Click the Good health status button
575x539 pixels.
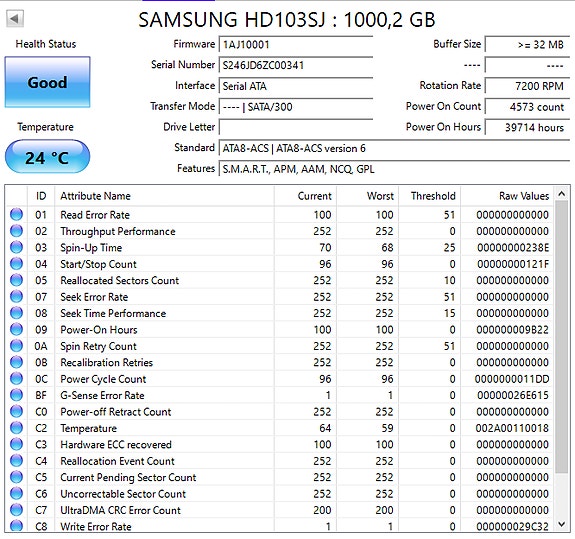coord(47,82)
